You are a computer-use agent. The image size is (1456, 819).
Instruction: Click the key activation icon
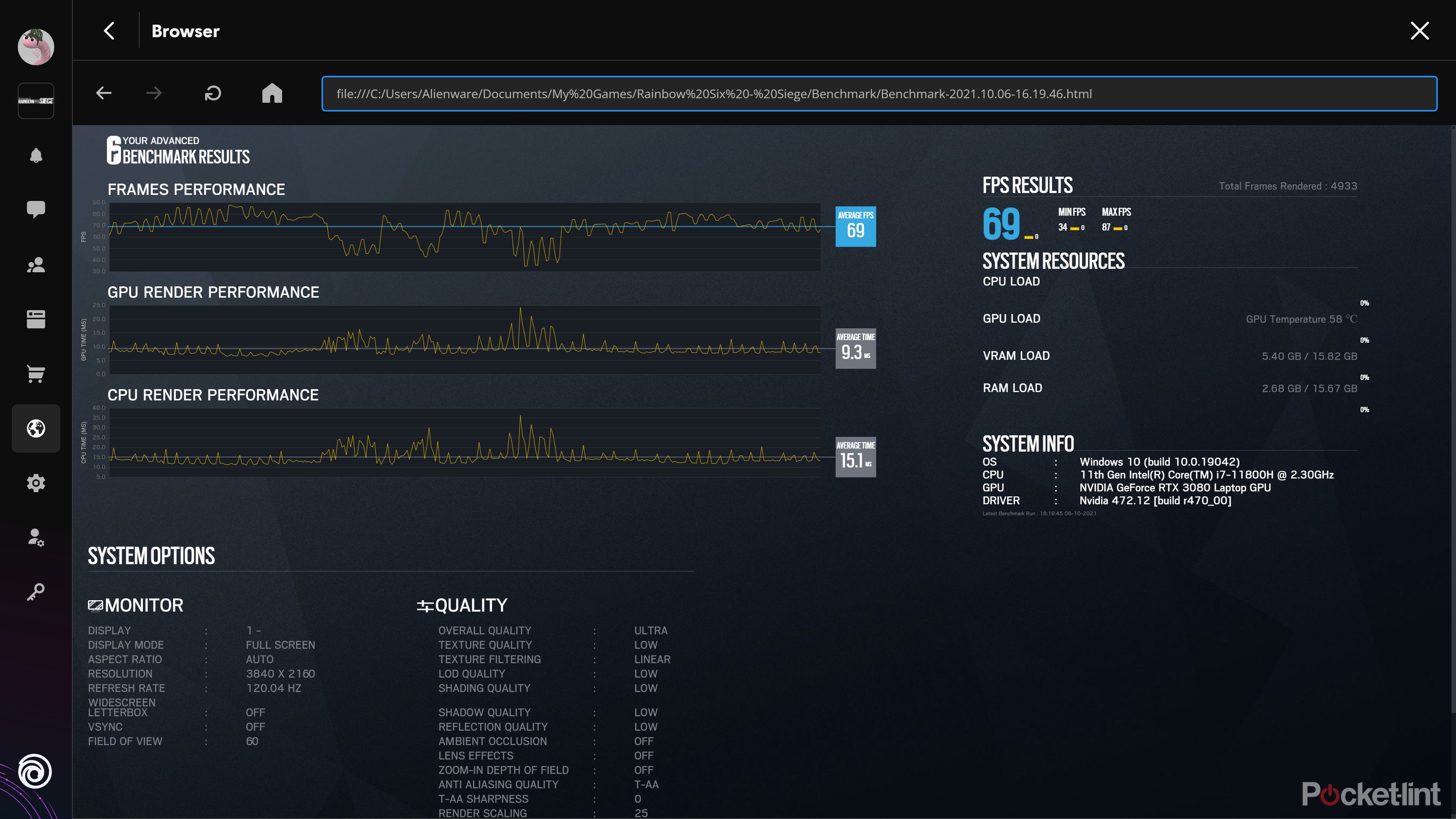(x=36, y=592)
